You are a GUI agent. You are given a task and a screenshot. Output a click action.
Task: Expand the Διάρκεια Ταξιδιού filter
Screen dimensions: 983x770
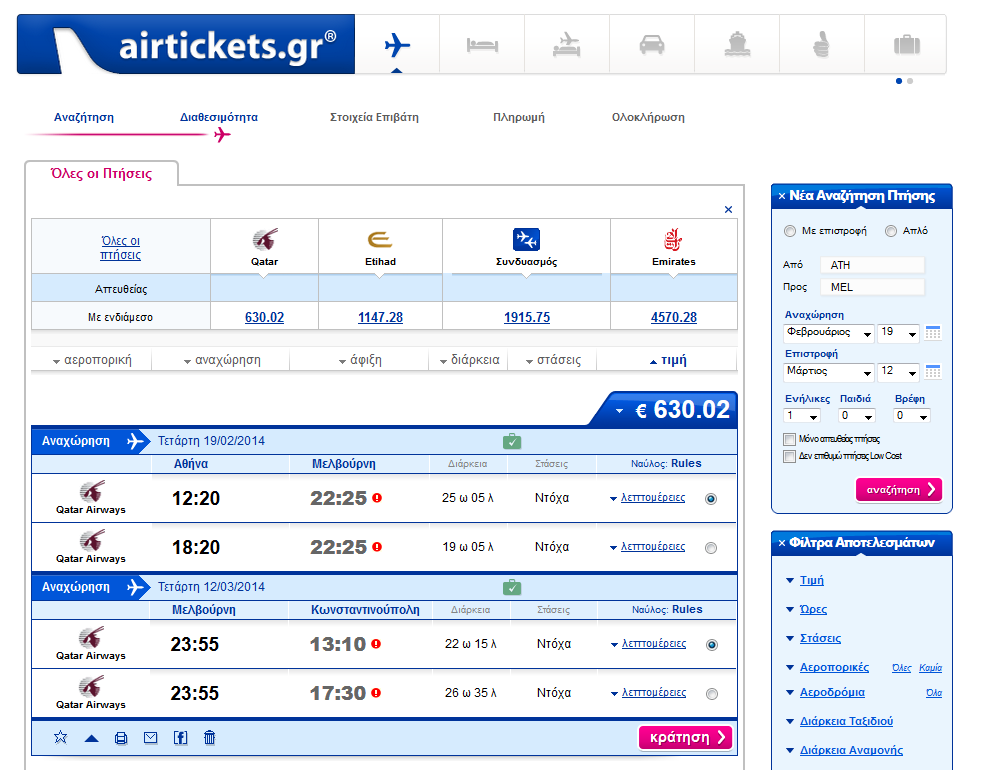click(x=846, y=721)
